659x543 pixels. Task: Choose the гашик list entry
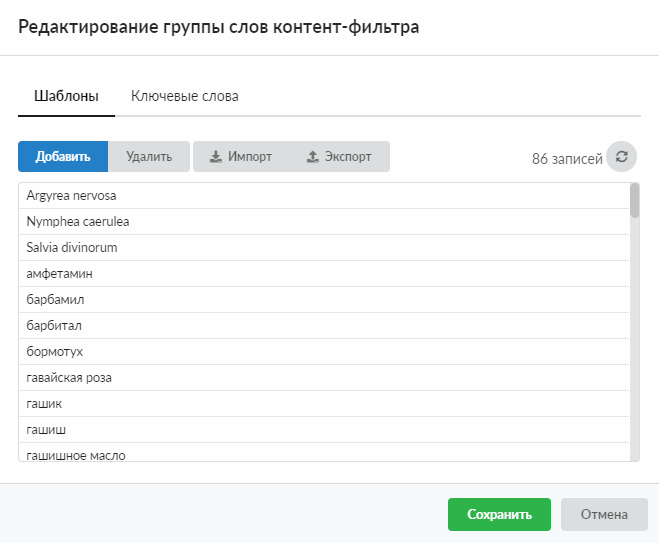tap(45, 404)
